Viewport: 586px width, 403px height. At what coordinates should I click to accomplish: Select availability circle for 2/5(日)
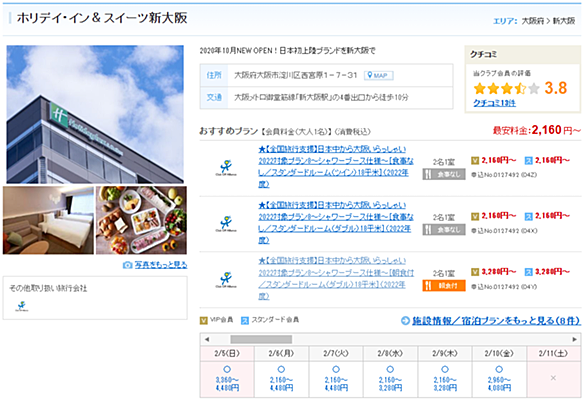click(x=227, y=369)
